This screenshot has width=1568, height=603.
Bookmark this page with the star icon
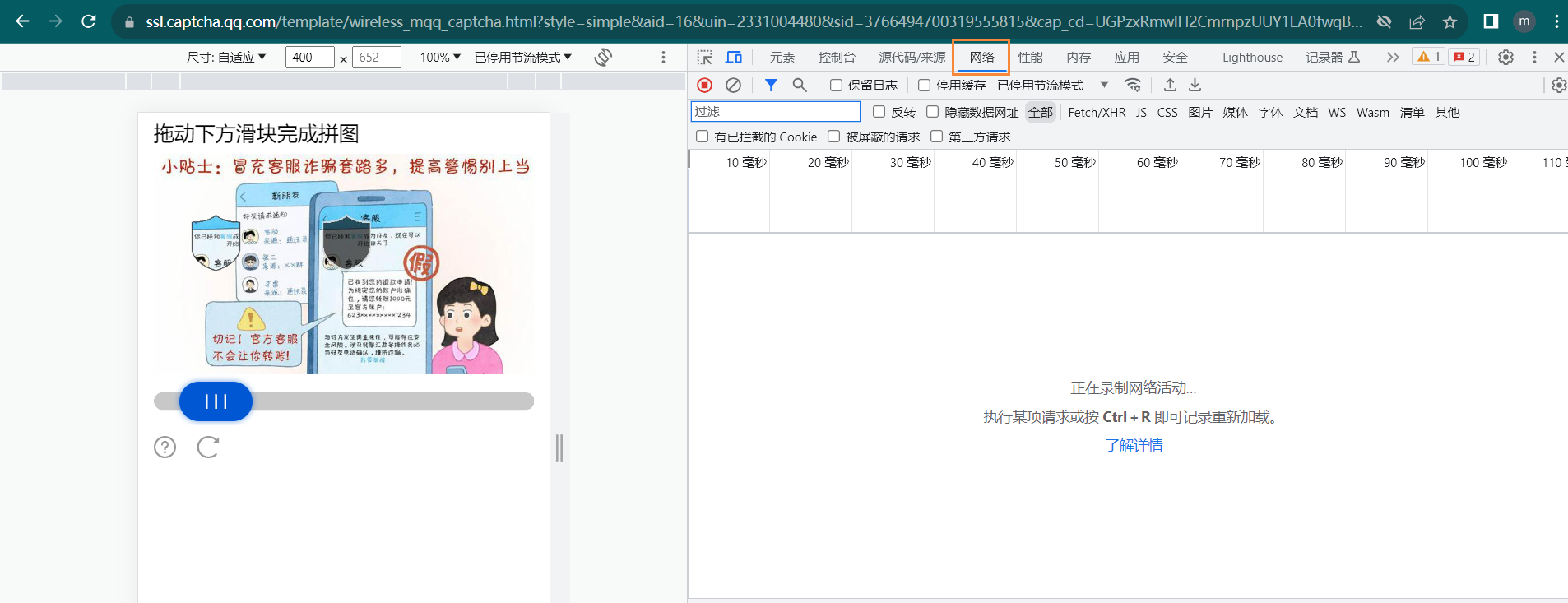click(x=1450, y=22)
